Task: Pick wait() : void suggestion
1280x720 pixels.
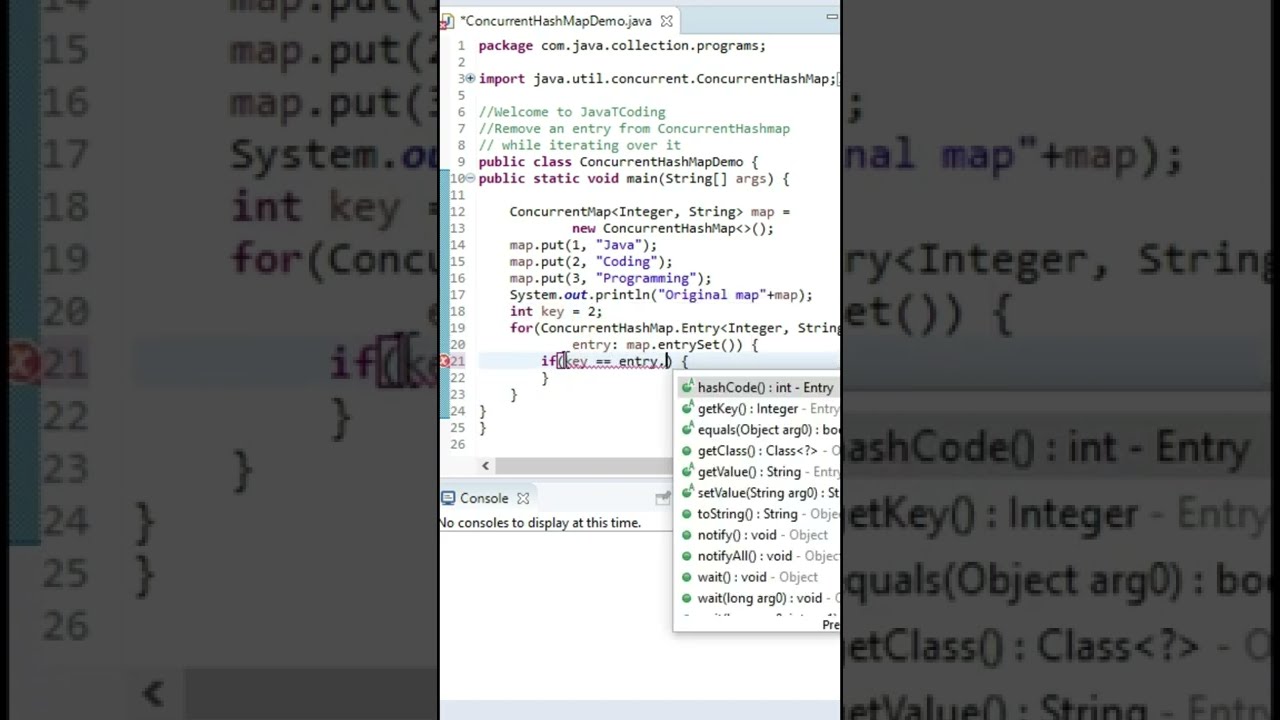Action: pyautogui.click(x=757, y=576)
